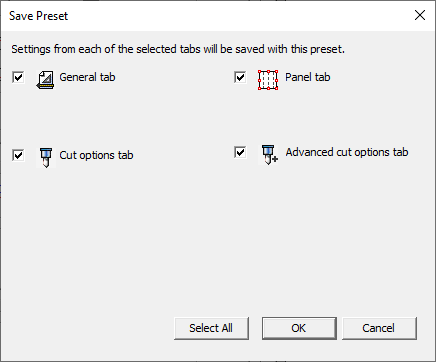This screenshot has height=362, width=436.
Task: Click the Save Preset title text
Action: [x=38, y=16]
